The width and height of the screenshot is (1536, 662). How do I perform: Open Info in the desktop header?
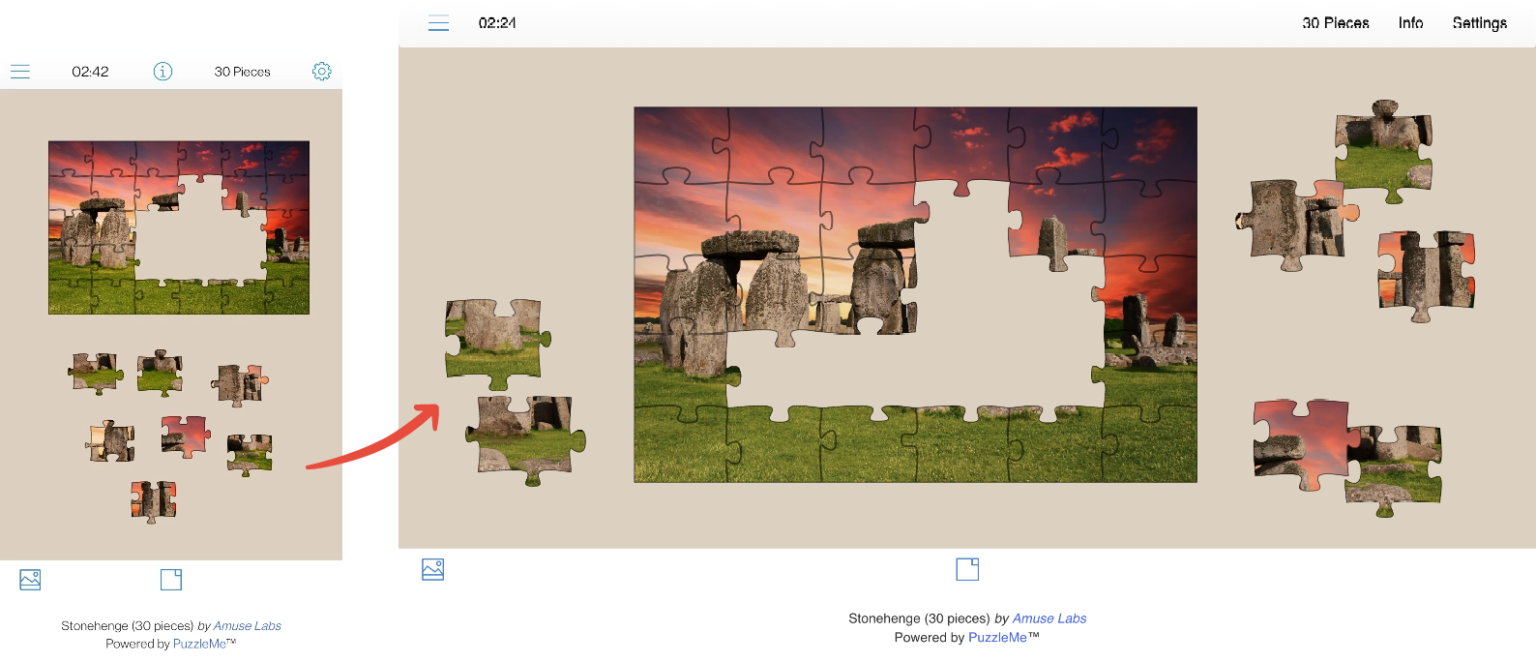pos(1410,23)
